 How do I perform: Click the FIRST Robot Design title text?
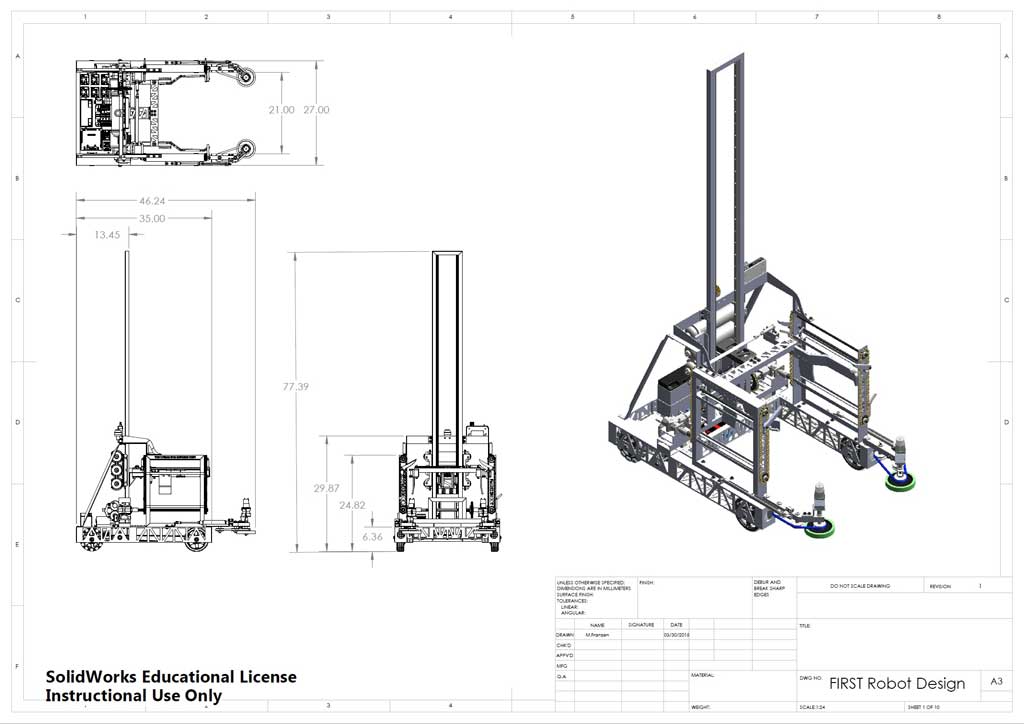pyautogui.click(x=897, y=684)
